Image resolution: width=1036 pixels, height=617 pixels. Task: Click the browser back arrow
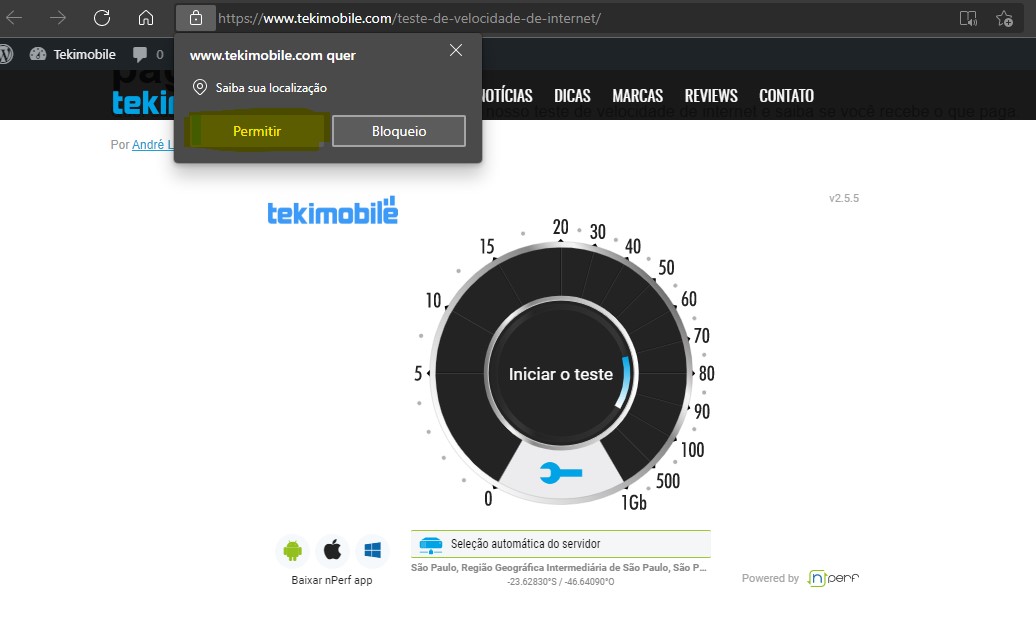(x=14, y=18)
